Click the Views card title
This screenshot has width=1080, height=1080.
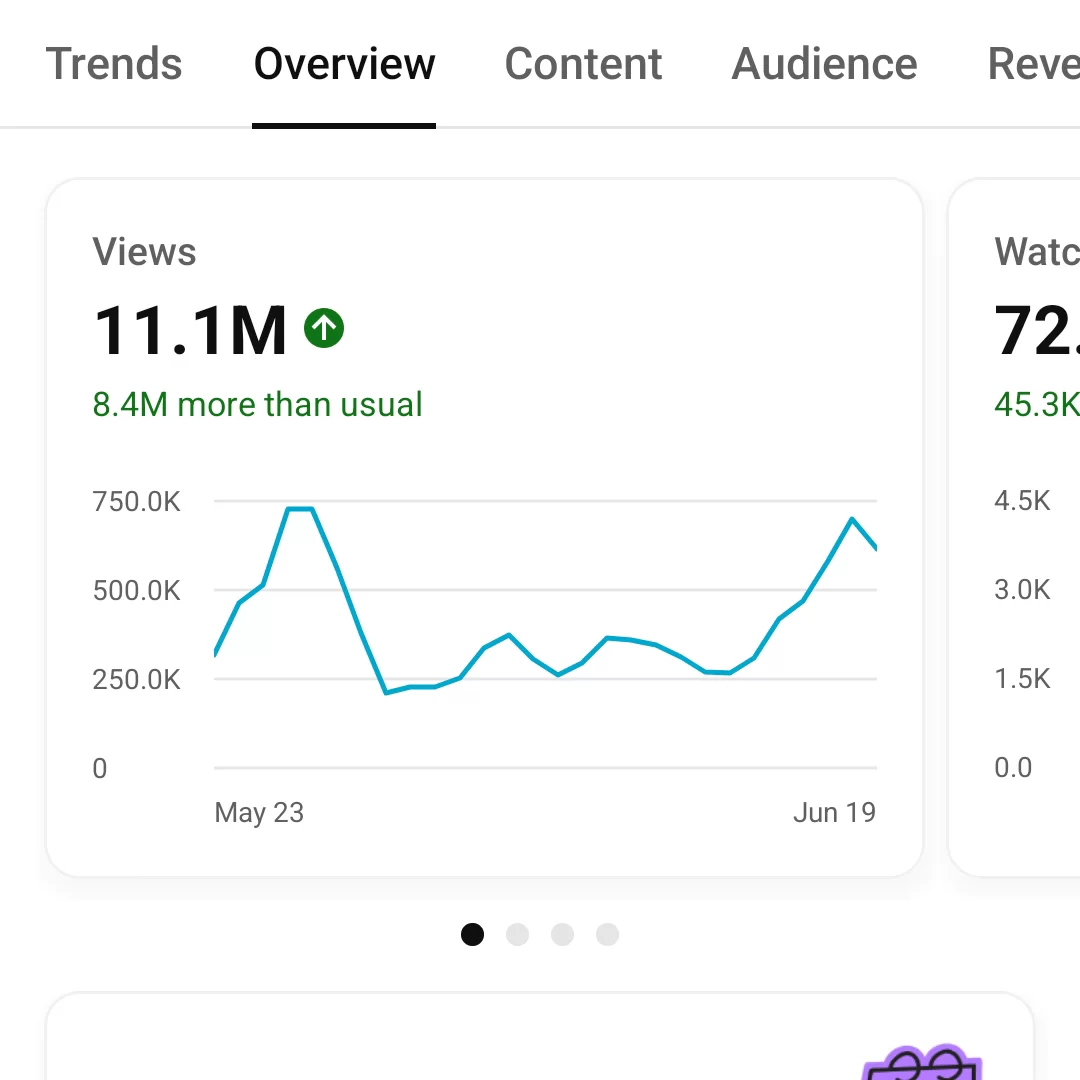[145, 251]
